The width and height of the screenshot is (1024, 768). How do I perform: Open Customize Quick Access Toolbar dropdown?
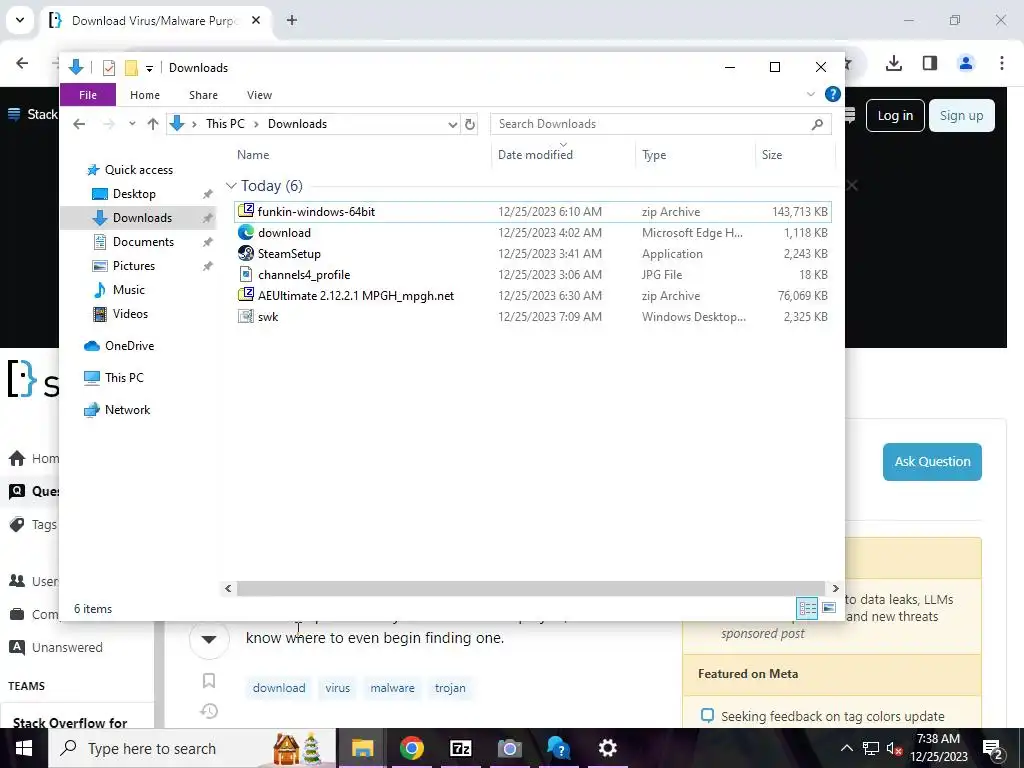pos(149,68)
